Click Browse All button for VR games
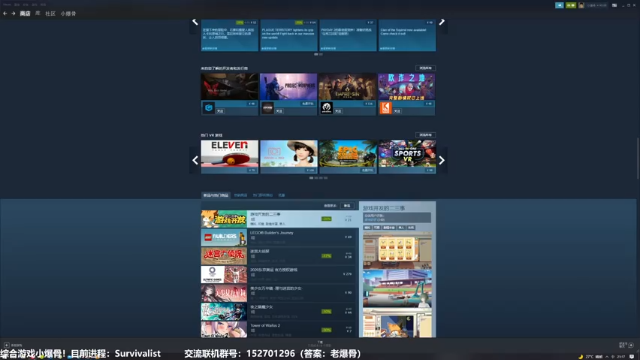The width and height of the screenshot is (640, 360). click(x=425, y=135)
